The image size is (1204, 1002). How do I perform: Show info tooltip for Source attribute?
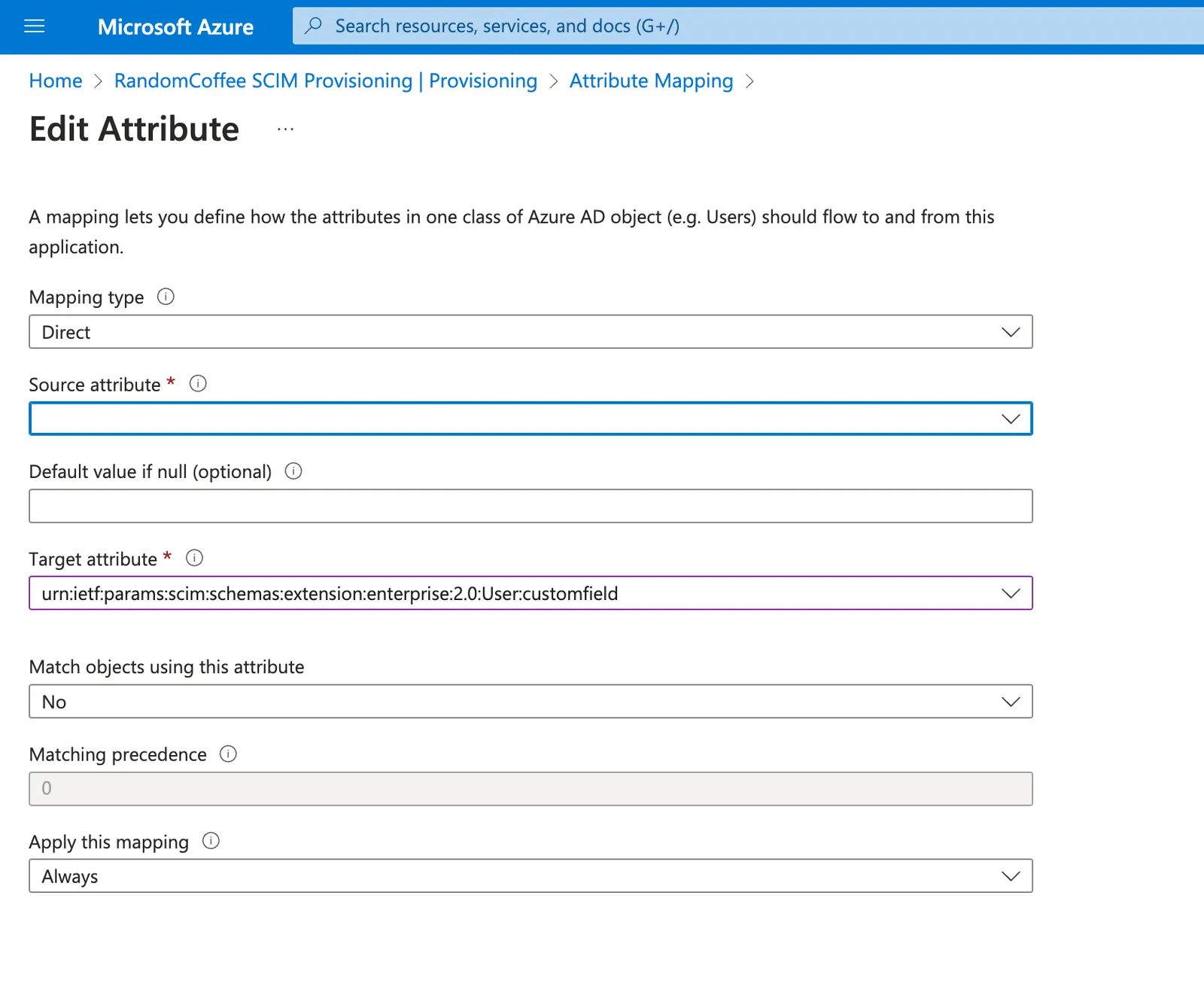tap(198, 384)
